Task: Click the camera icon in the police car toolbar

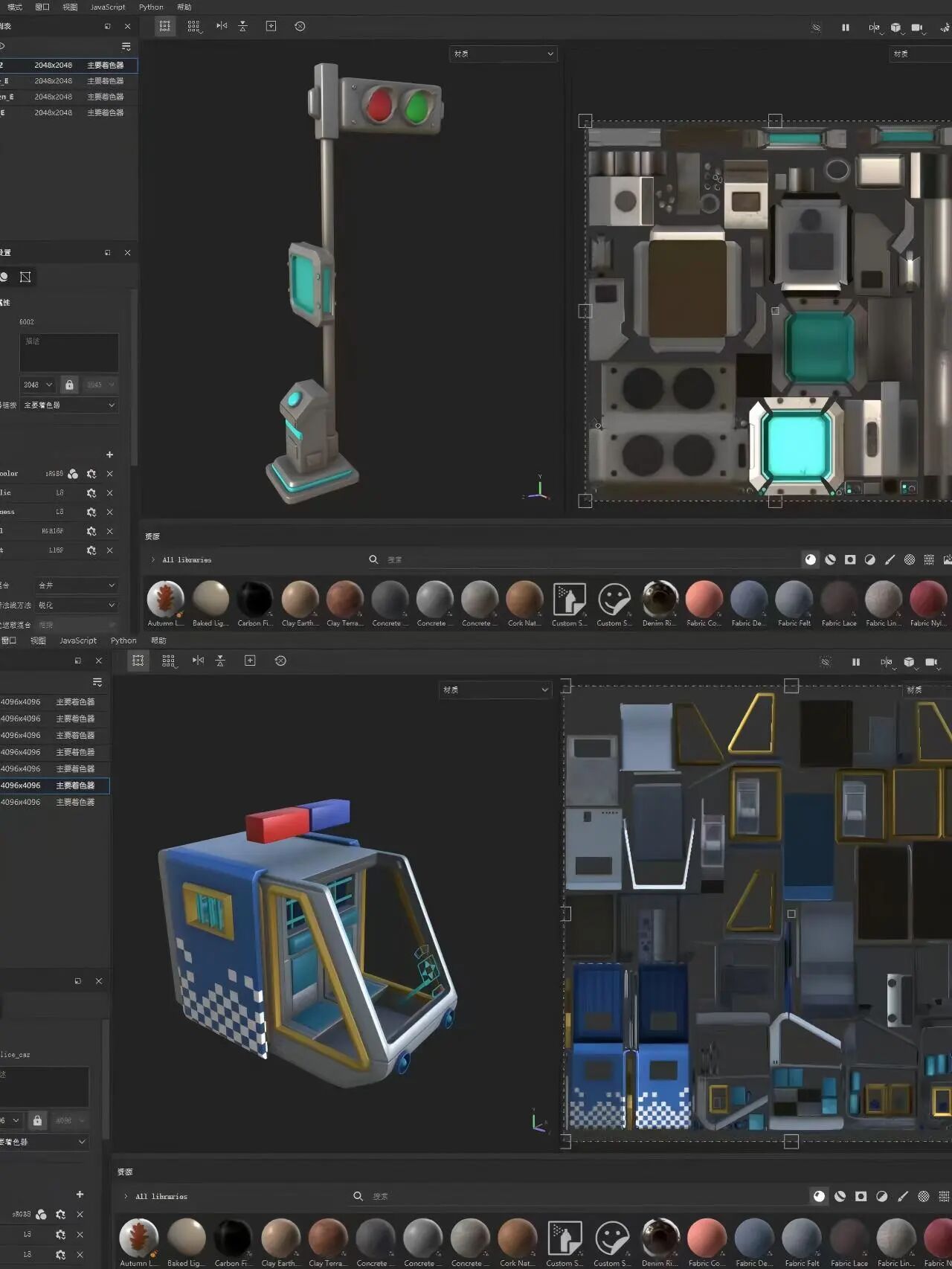Action: pyautogui.click(x=931, y=662)
